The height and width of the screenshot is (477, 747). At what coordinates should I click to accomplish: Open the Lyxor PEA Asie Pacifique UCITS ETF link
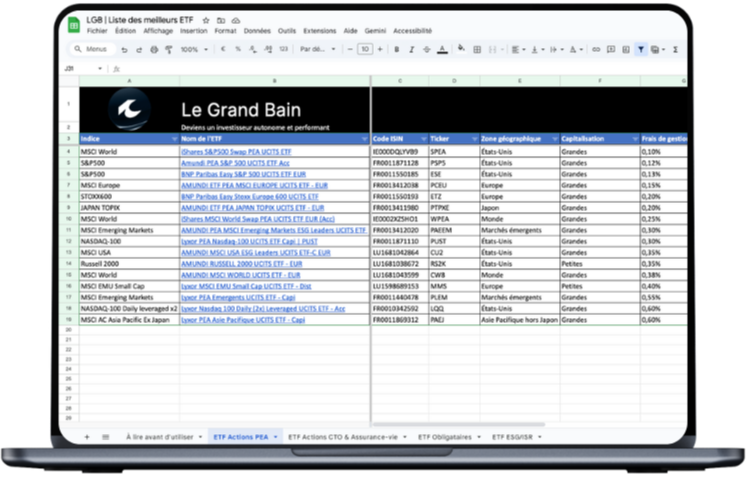(243, 320)
